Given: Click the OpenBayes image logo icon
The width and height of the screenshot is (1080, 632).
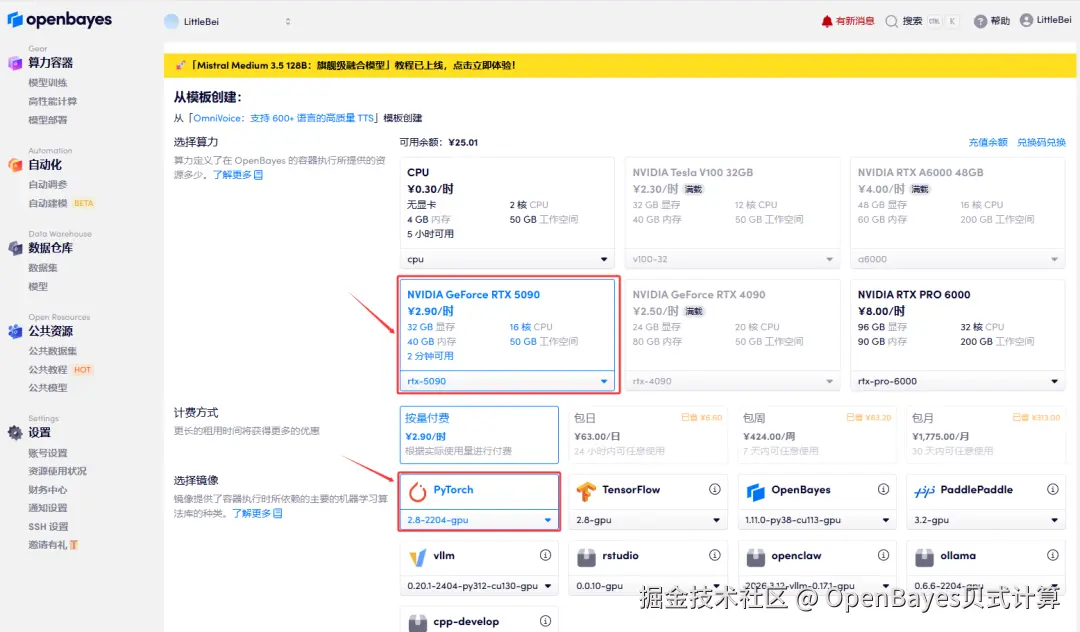Looking at the screenshot, I should coord(756,492).
